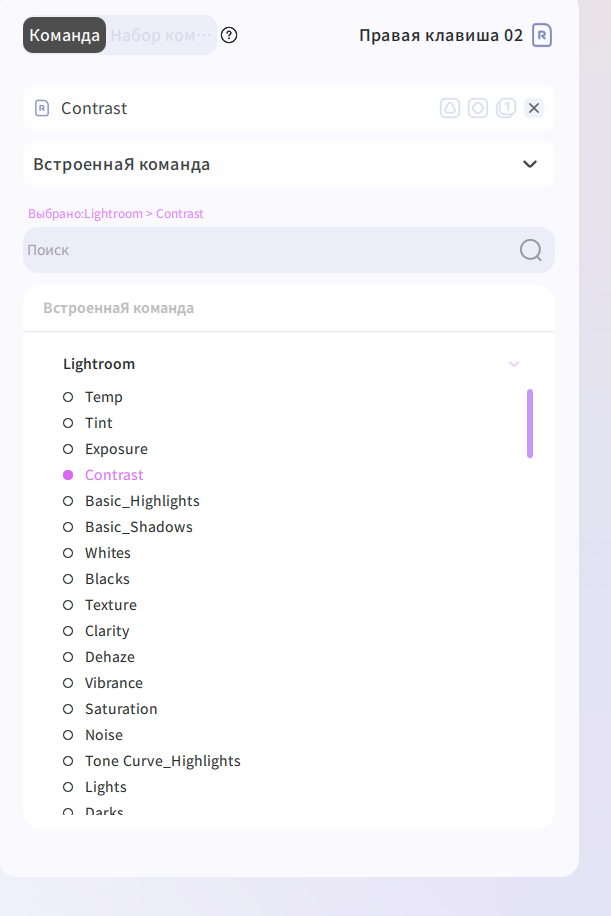Click the Lightroom group heading
Screen dimensions: 611x916
coord(99,364)
